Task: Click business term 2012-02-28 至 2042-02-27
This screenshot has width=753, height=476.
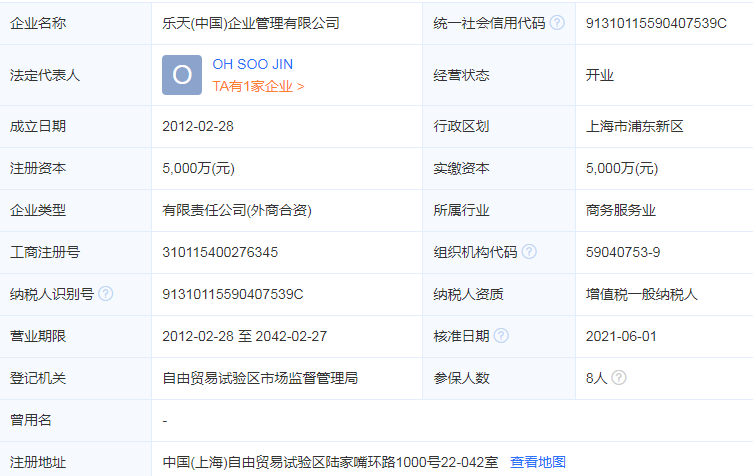Action: point(244,336)
